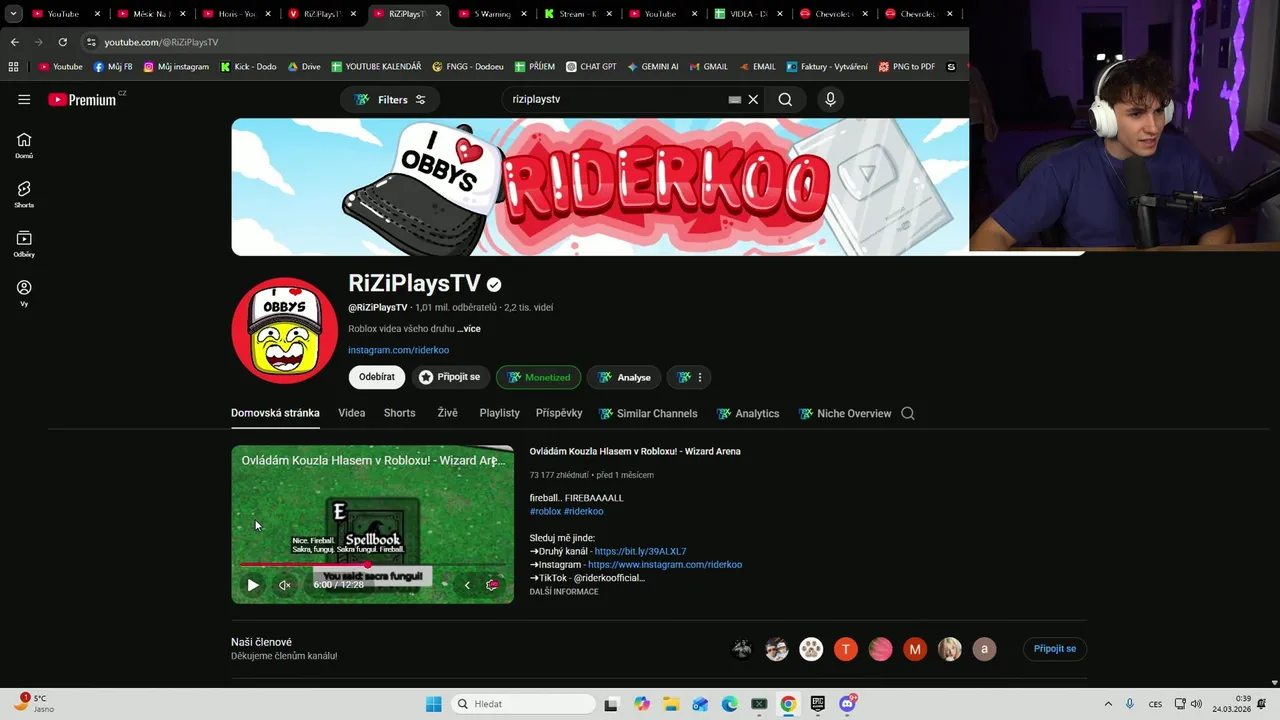Open the Kick - Dodo bookmark
The height and width of the screenshot is (720, 1280).
point(246,67)
